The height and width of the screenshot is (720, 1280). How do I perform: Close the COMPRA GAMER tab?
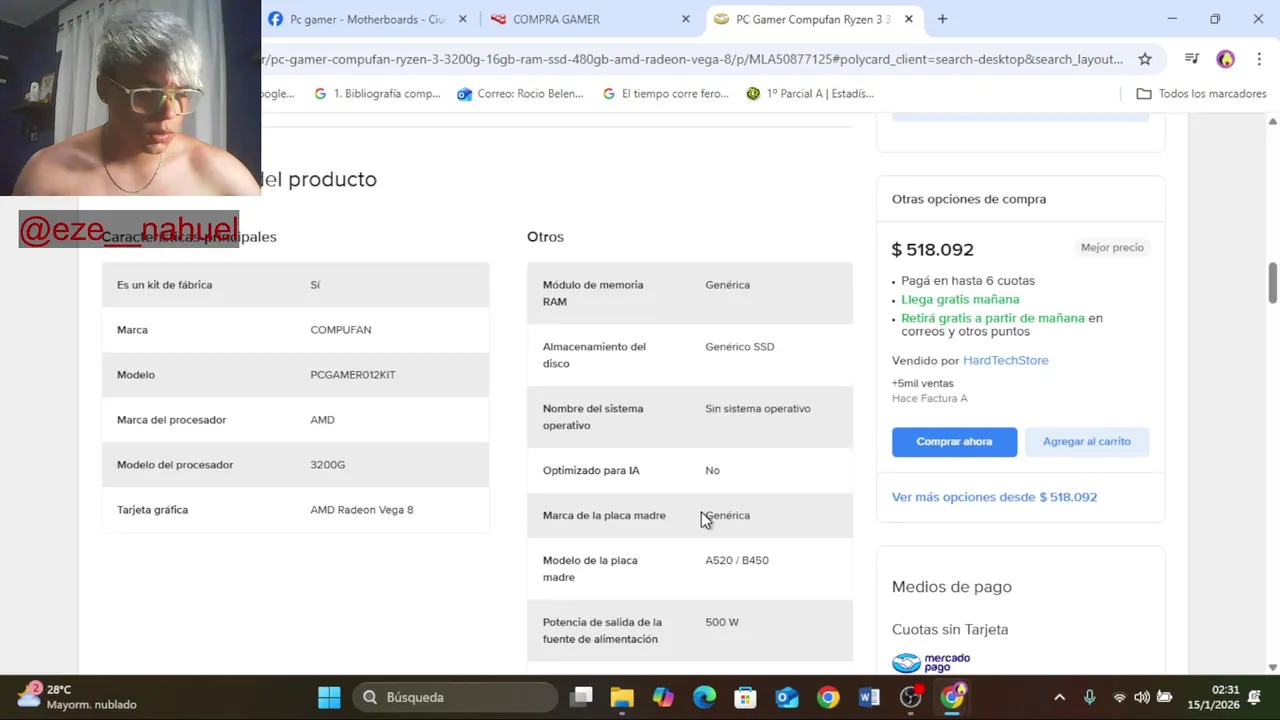[x=686, y=19]
